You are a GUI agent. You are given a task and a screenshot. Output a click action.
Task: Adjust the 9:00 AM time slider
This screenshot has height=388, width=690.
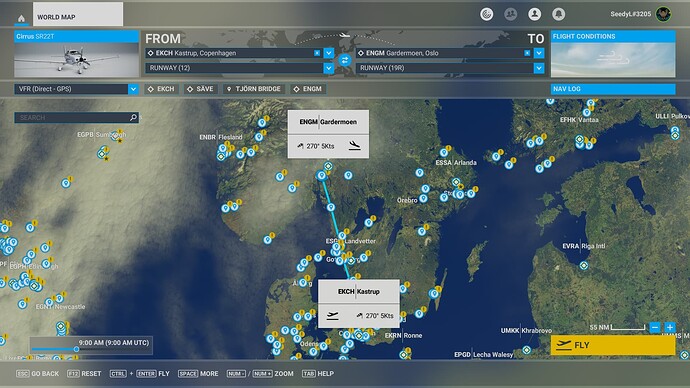[x=76, y=349]
